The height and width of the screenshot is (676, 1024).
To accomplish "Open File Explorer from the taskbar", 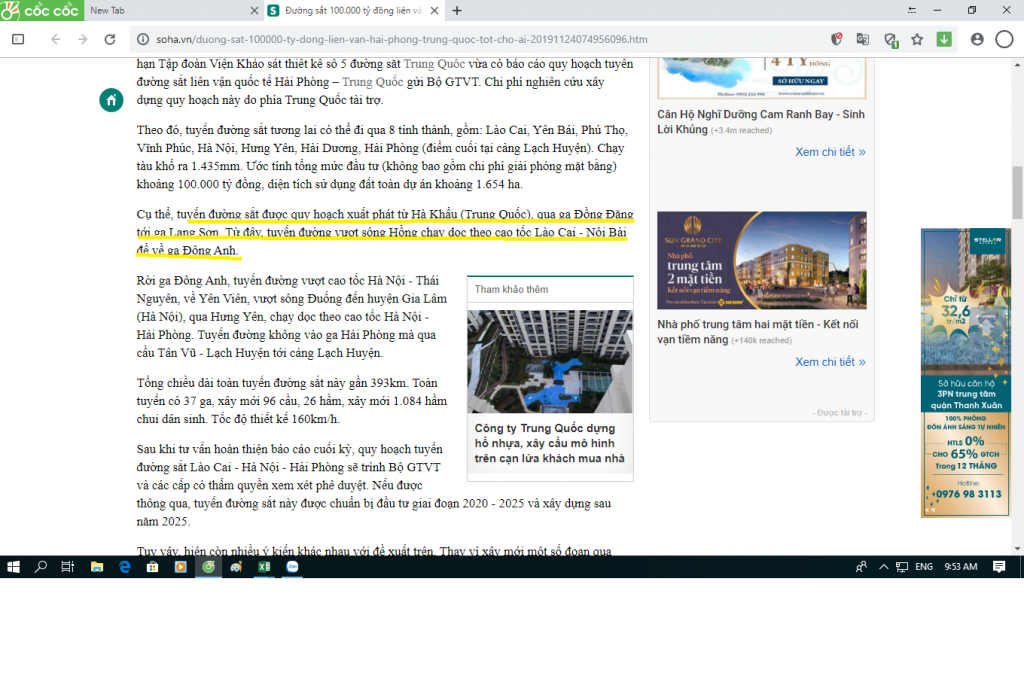I will pos(97,567).
